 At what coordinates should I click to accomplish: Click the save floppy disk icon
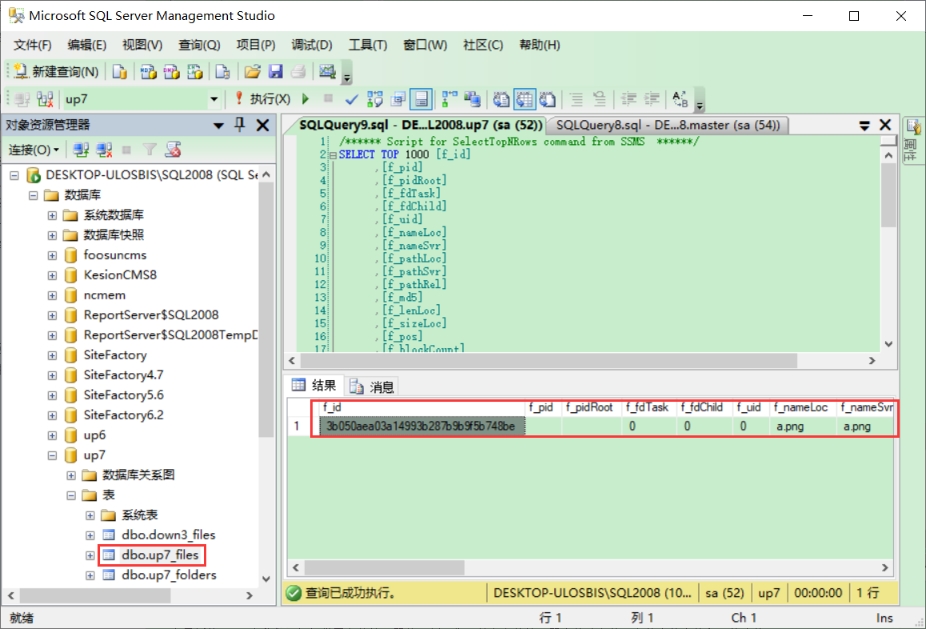tap(275, 71)
